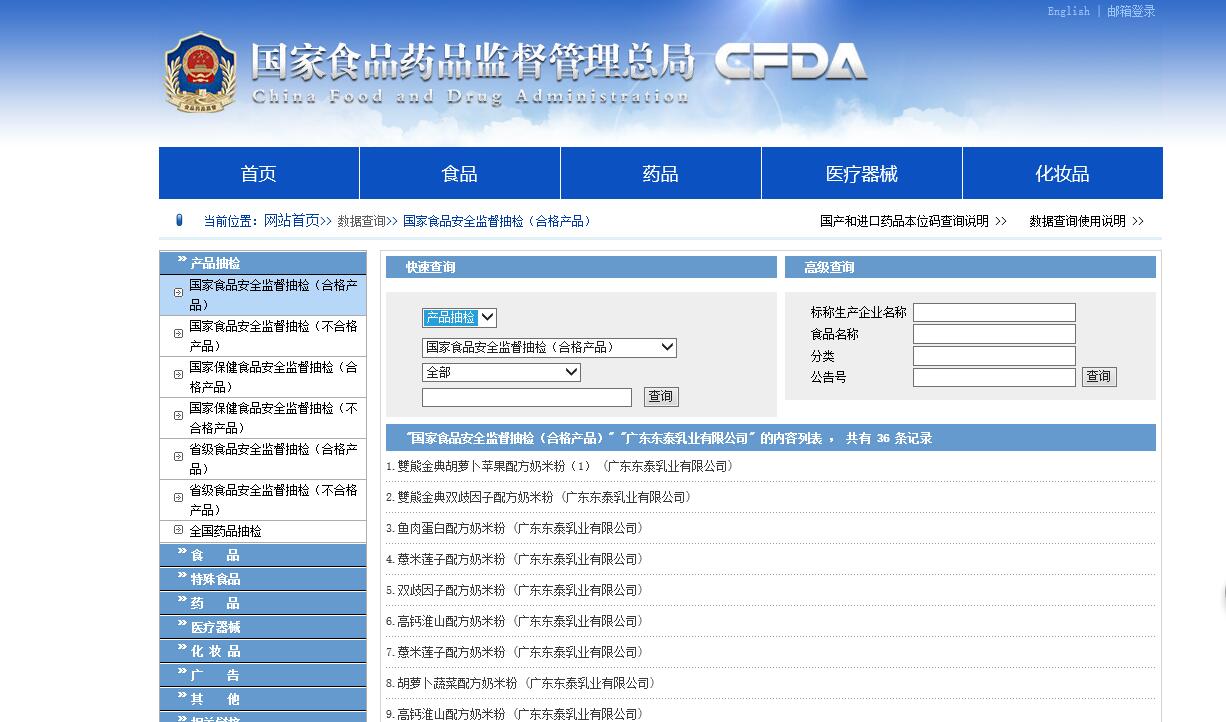Open result 3 鱼肉蛋白配方奶米粉
The width and height of the screenshot is (1226, 722).
(515, 528)
